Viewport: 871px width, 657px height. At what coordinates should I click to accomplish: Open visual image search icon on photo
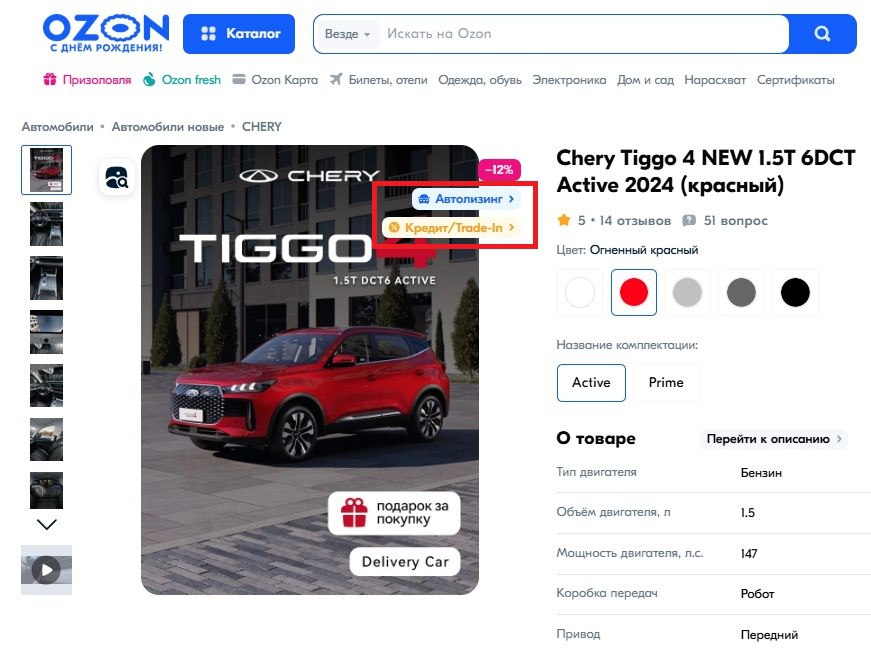point(117,178)
